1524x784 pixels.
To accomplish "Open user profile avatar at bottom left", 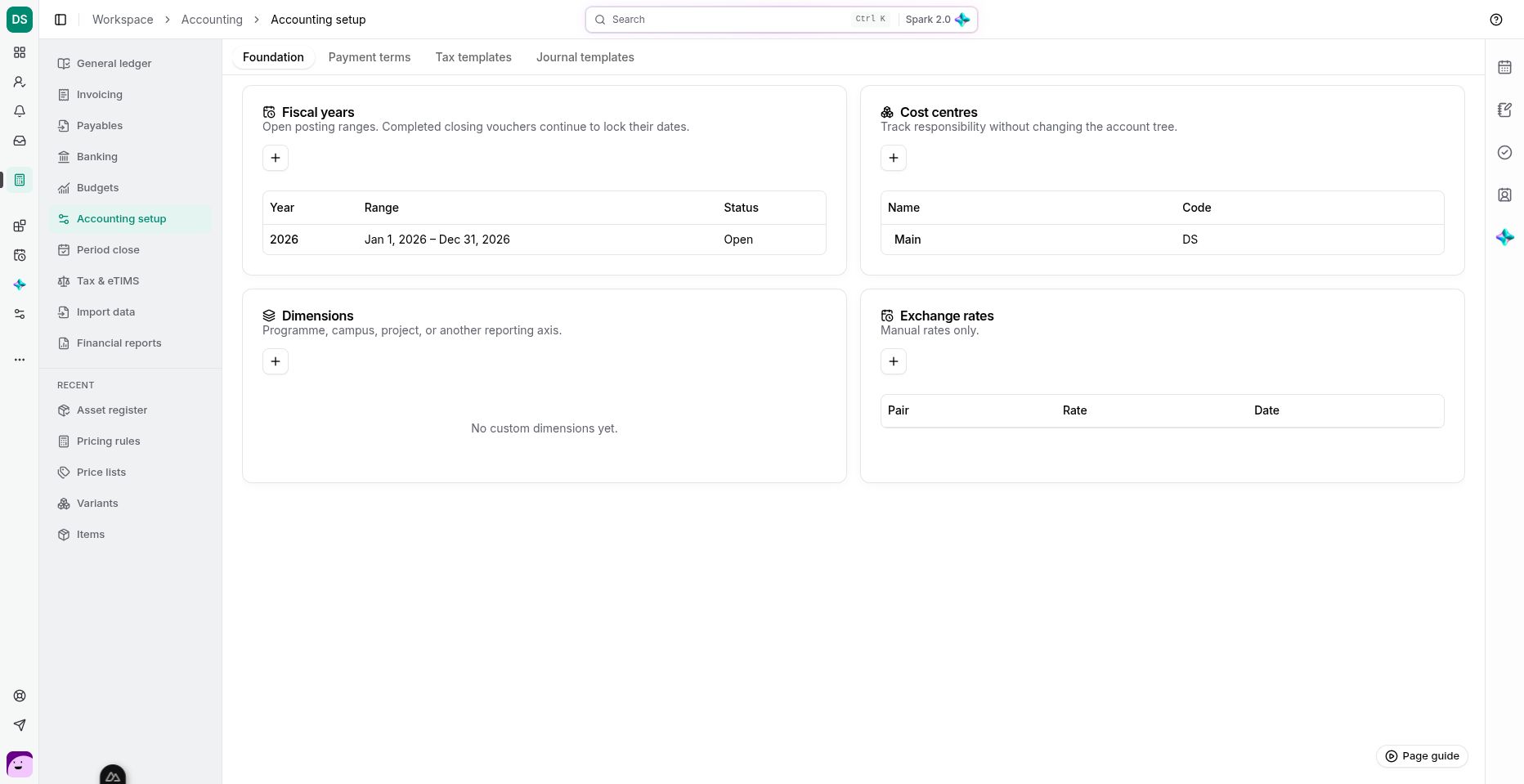I will (x=20, y=764).
